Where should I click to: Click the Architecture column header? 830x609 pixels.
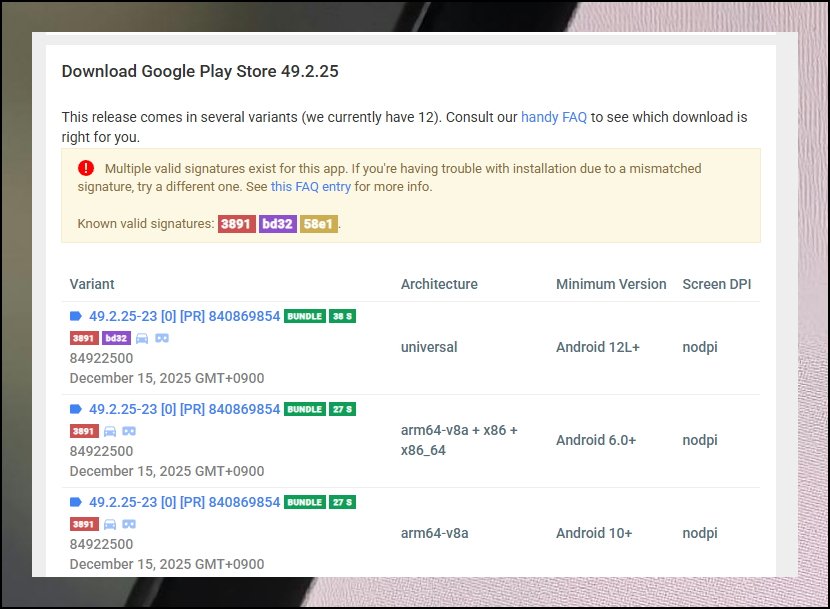439,284
